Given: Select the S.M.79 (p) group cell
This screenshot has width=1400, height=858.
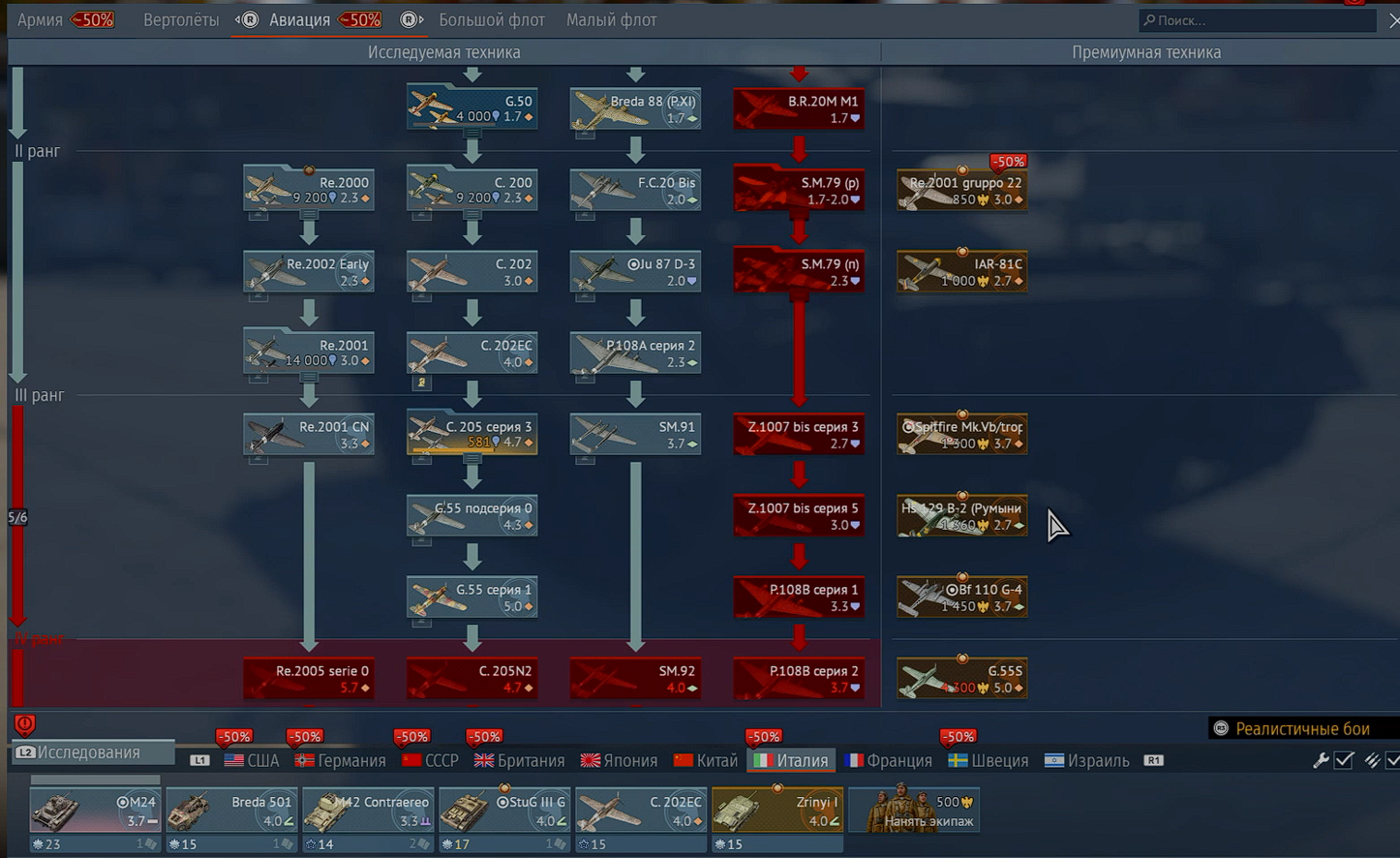Looking at the screenshot, I should tap(799, 190).
